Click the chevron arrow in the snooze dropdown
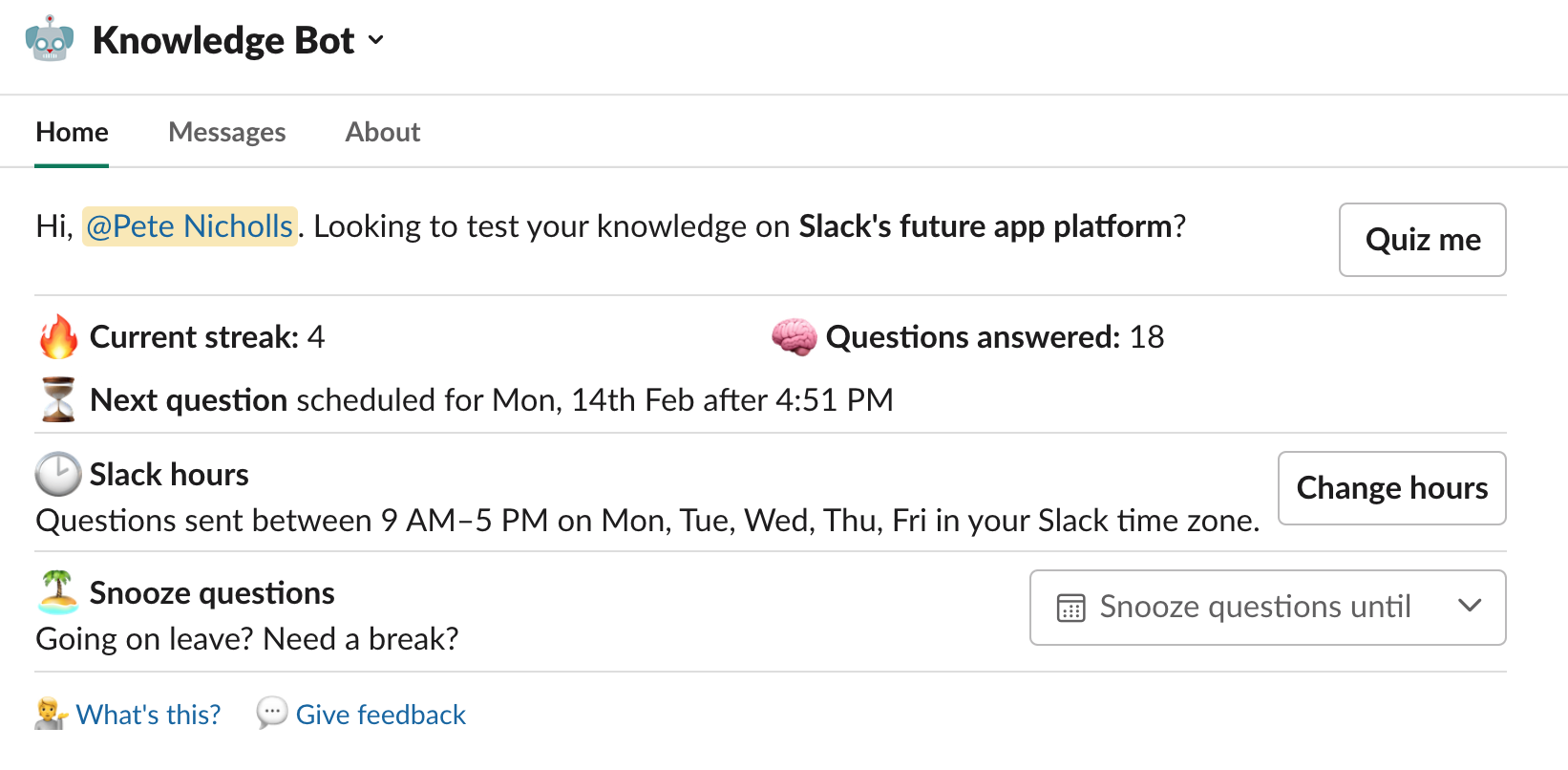This screenshot has width=1568, height=770. click(1470, 606)
